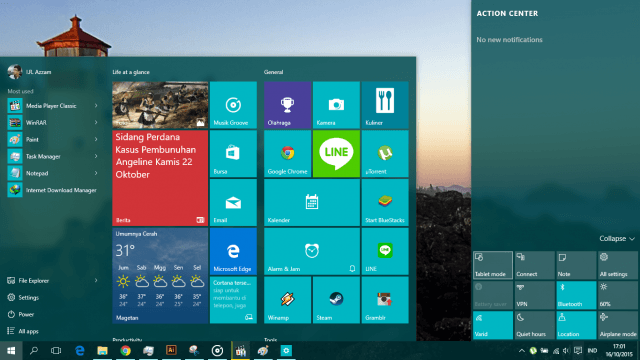
Task: Launch Start BlueStacks tile
Action: click(385, 202)
